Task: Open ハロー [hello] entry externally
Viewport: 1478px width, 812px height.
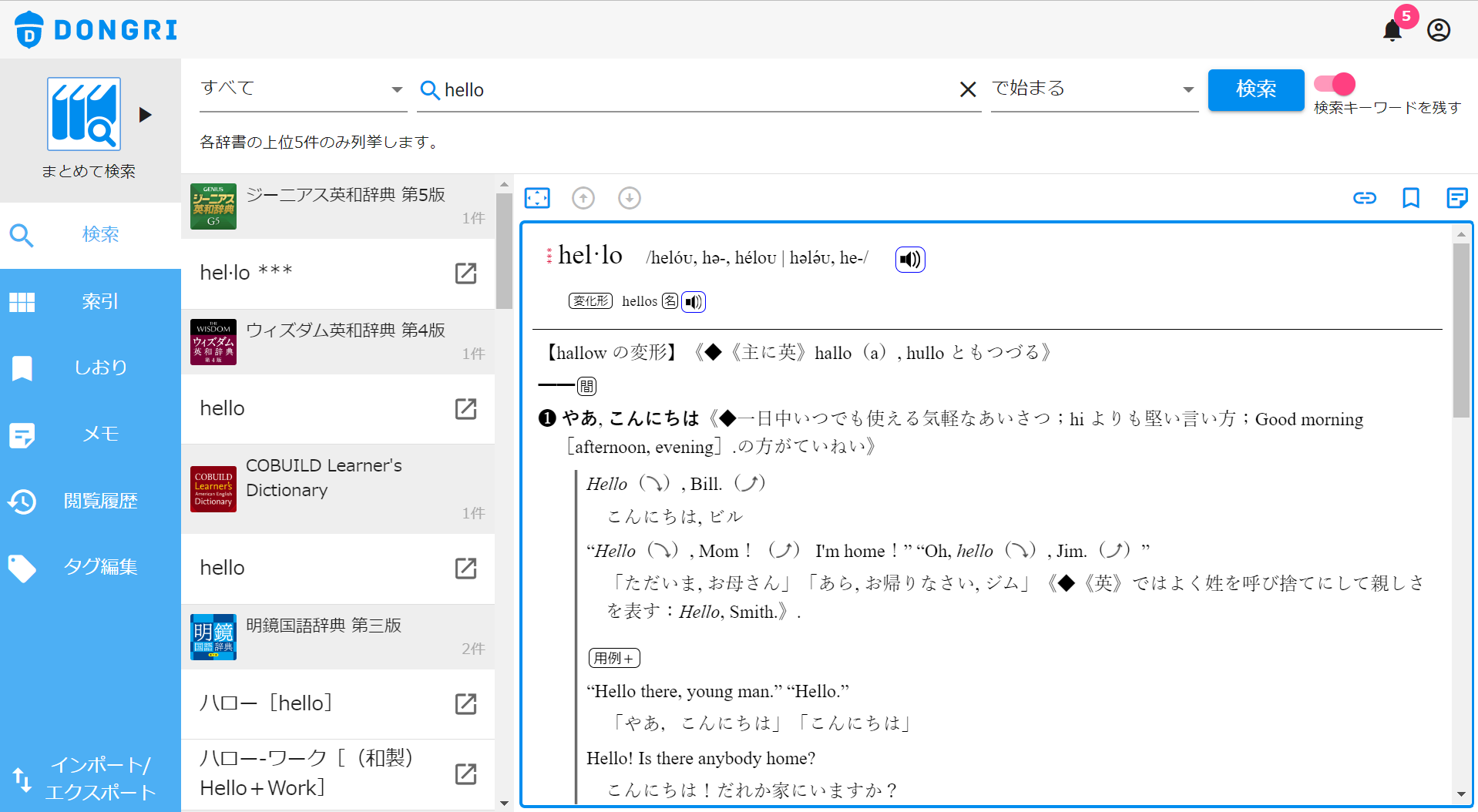Action: coord(466,704)
